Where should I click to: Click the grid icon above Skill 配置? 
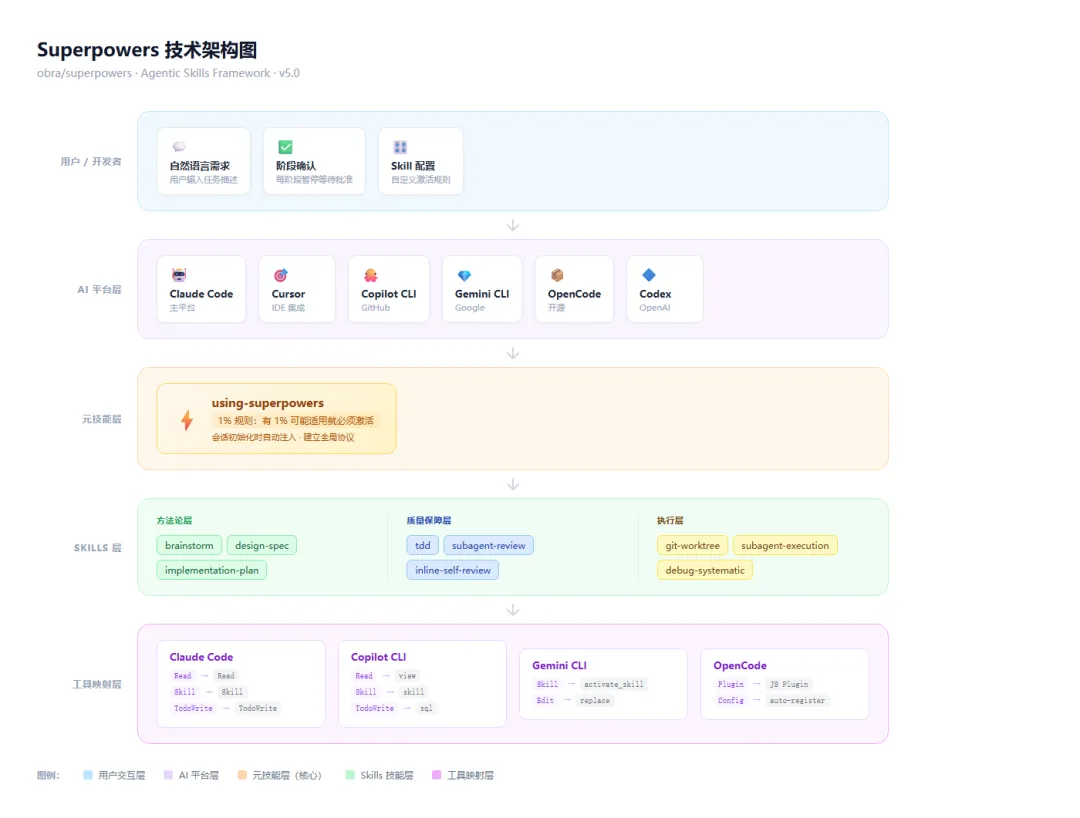click(x=400, y=147)
